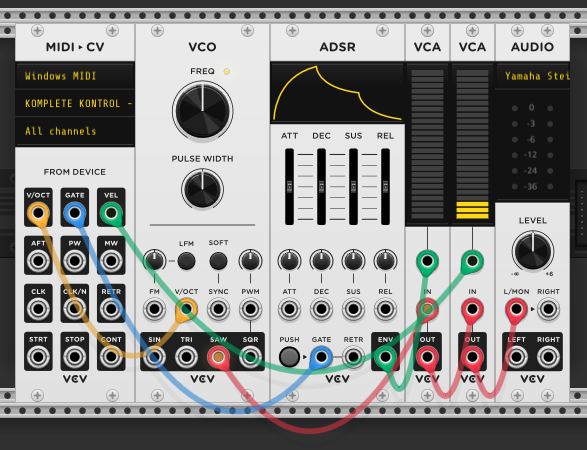587x450 pixels.
Task: Click the RETR input jack on ADSR
Action: (353, 357)
